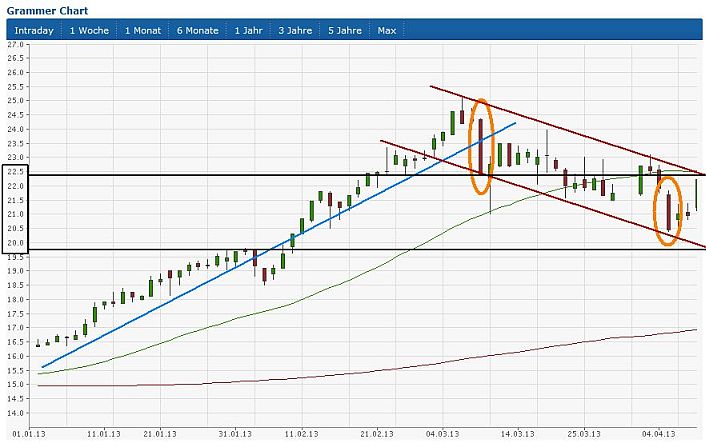This screenshot has height=447, width=706.
Task: Select the Max time range tab
Action: click(387, 30)
